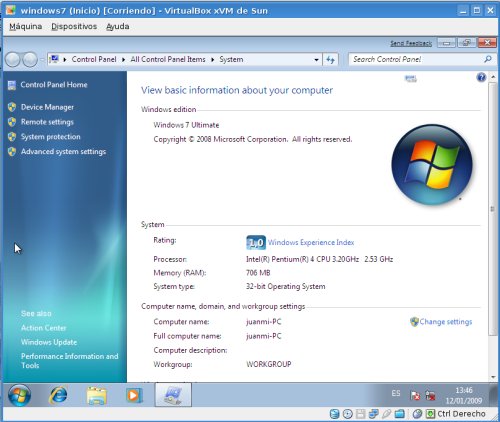Refresh the address bar view

(x=330, y=60)
